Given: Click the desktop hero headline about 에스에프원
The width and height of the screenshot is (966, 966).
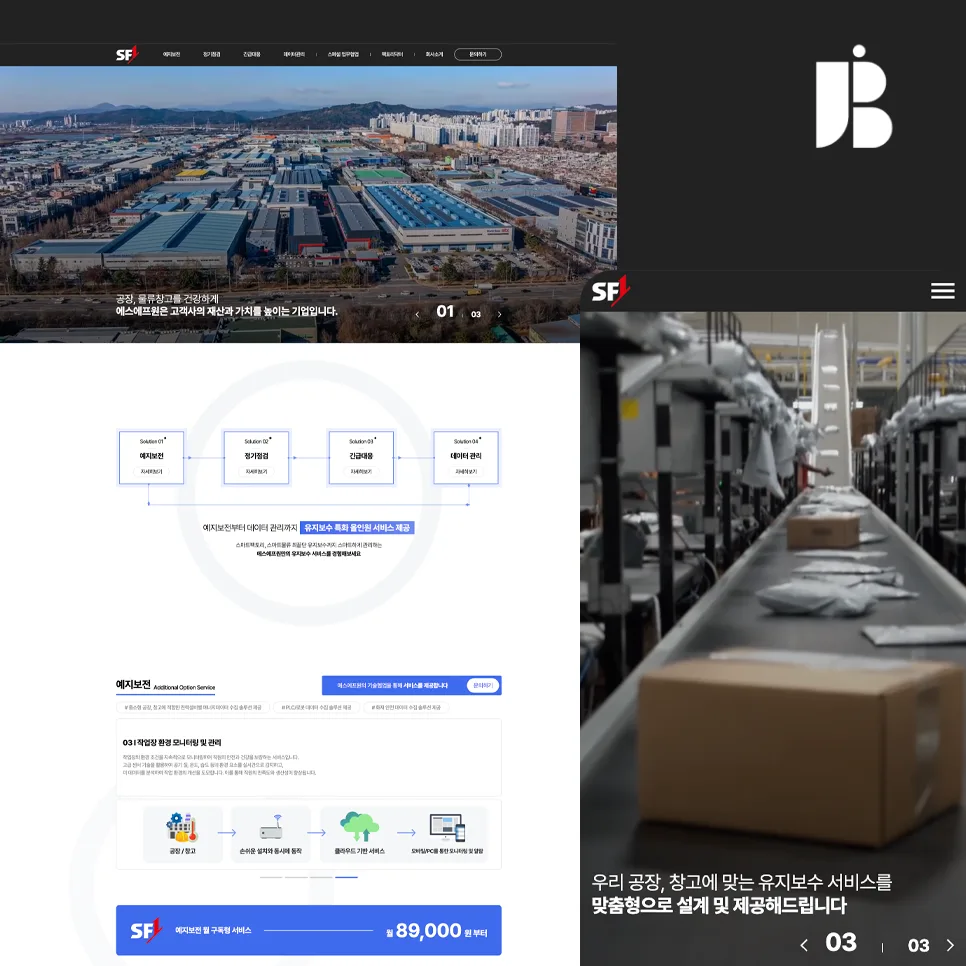Looking at the screenshot, I should click(x=227, y=311).
